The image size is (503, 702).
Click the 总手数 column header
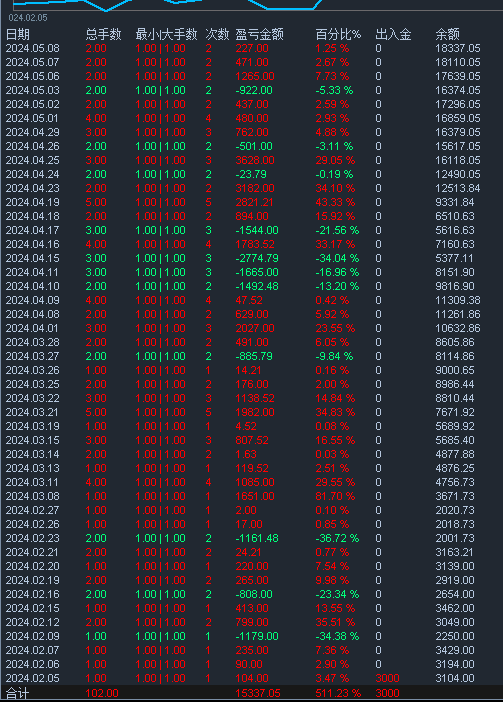(x=103, y=34)
